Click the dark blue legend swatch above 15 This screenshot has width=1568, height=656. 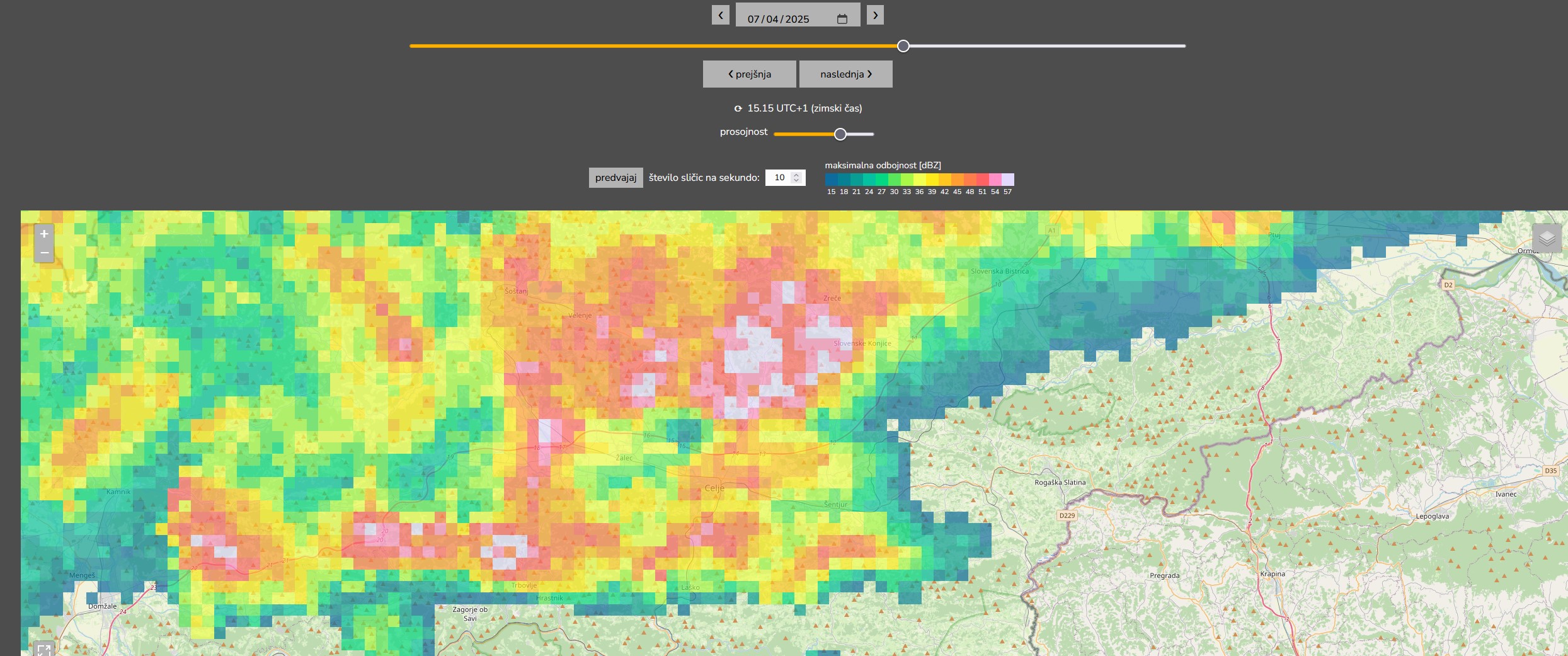[832, 180]
